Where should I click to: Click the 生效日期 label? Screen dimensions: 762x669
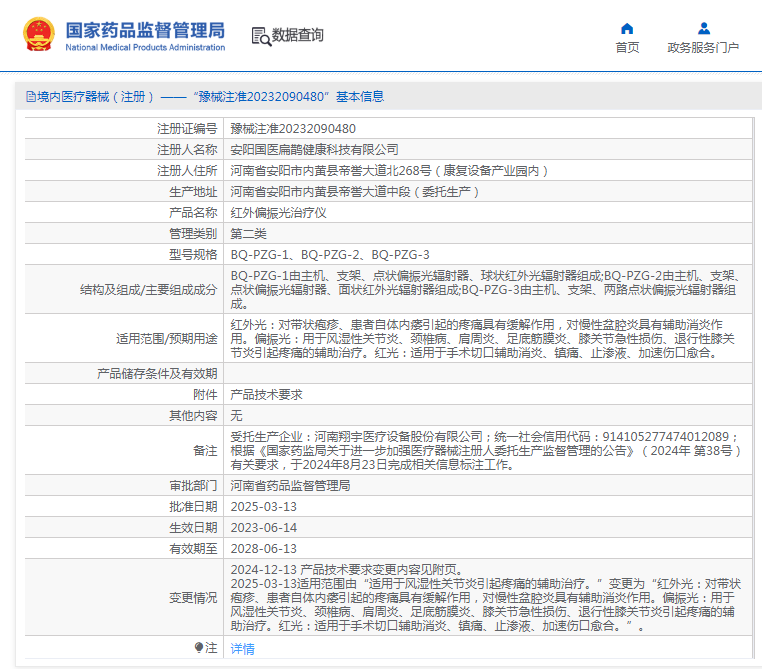click(193, 527)
